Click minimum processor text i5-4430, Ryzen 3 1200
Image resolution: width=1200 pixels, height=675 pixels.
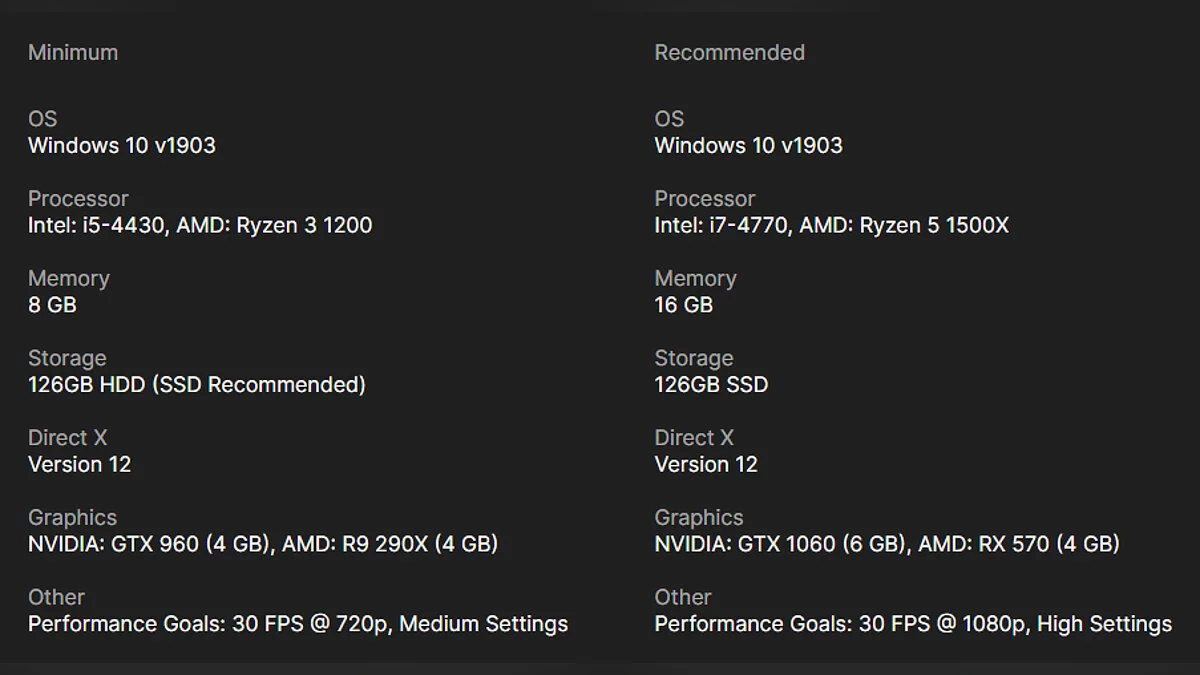coord(200,225)
